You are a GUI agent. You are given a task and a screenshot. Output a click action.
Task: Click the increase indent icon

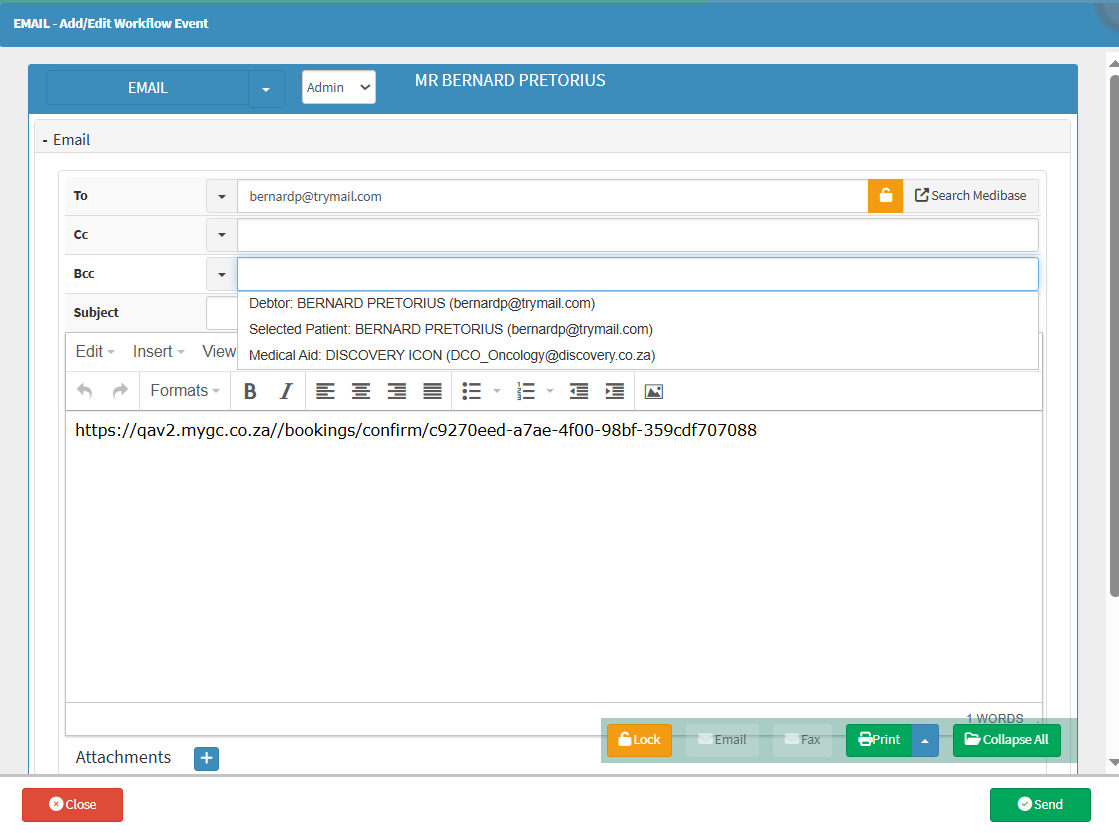615,391
